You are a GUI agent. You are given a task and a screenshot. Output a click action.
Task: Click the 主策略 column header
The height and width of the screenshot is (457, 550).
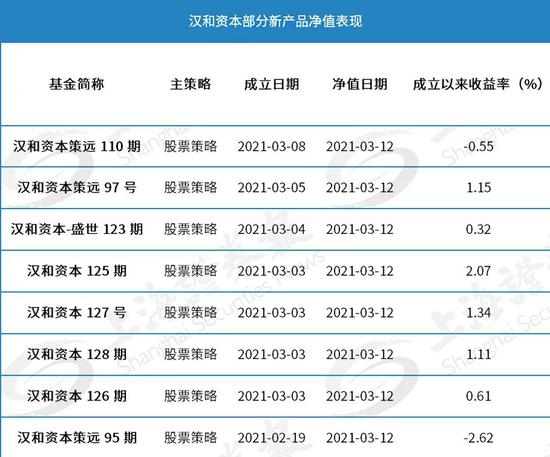[x=190, y=84]
